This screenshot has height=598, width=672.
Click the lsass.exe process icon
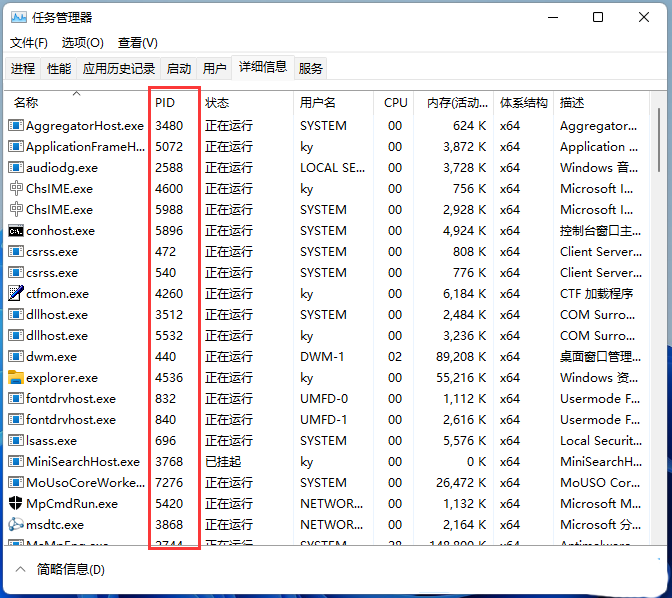pos(16,441)
